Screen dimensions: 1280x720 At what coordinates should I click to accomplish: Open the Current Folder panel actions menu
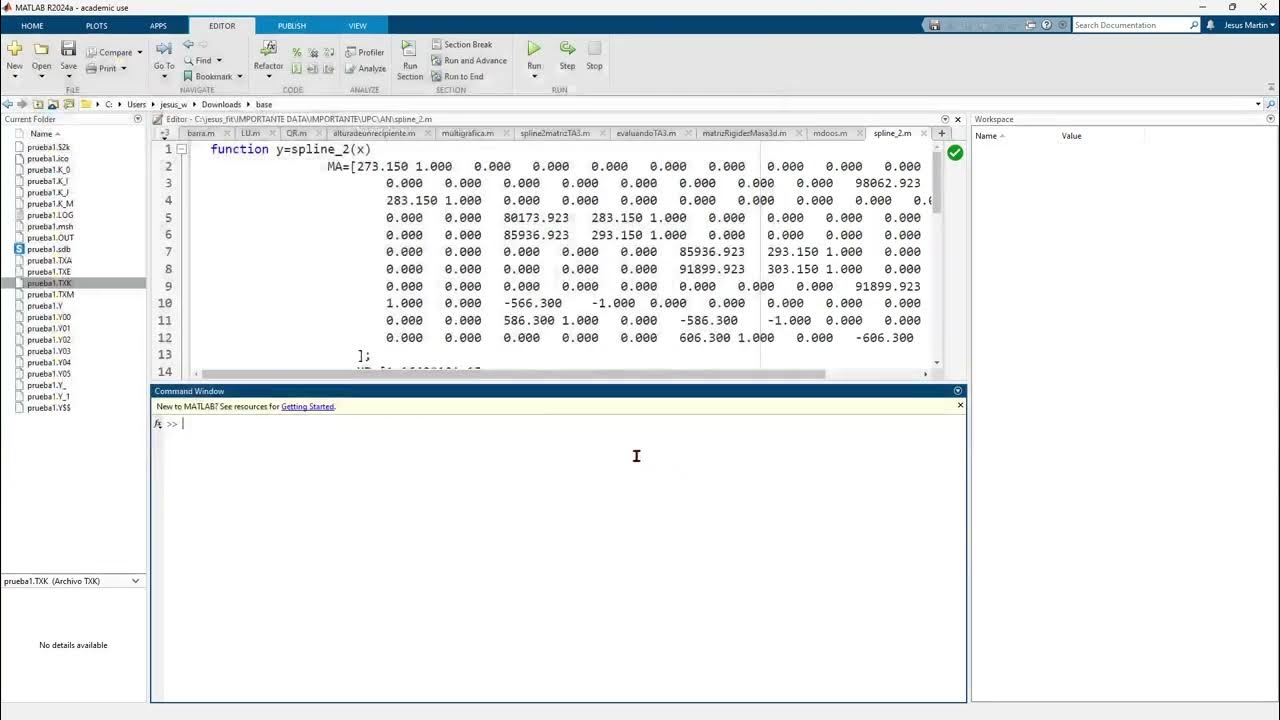[x=139, y=119]
